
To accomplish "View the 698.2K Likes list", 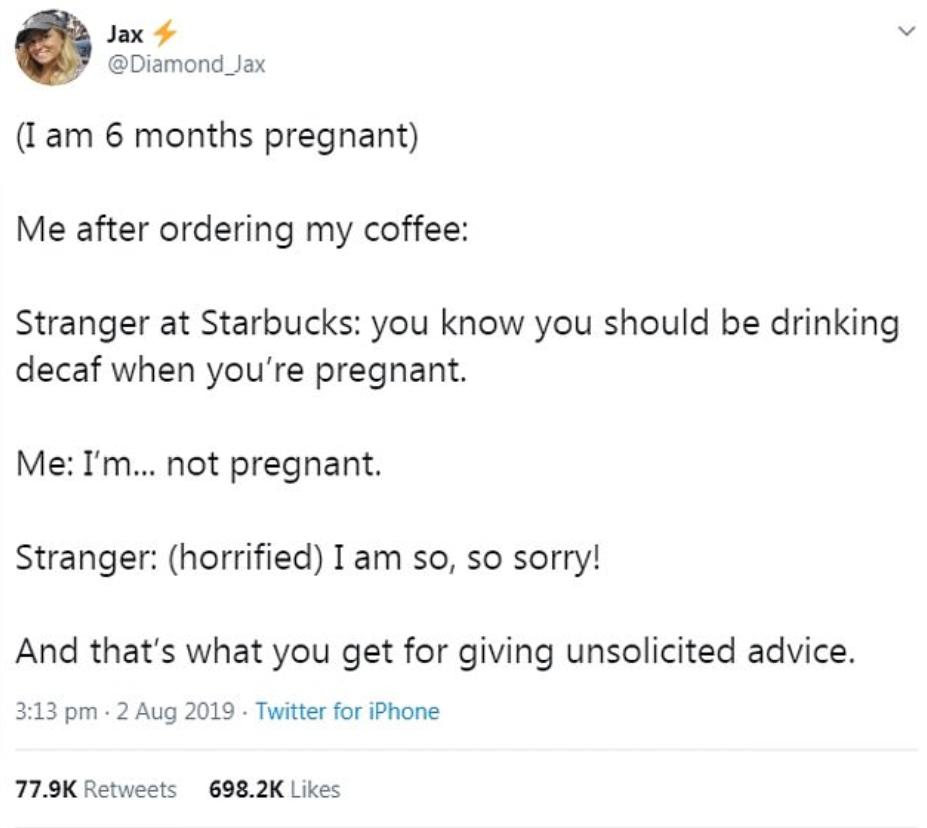I will pyautogui.click(x=274, y=789).
